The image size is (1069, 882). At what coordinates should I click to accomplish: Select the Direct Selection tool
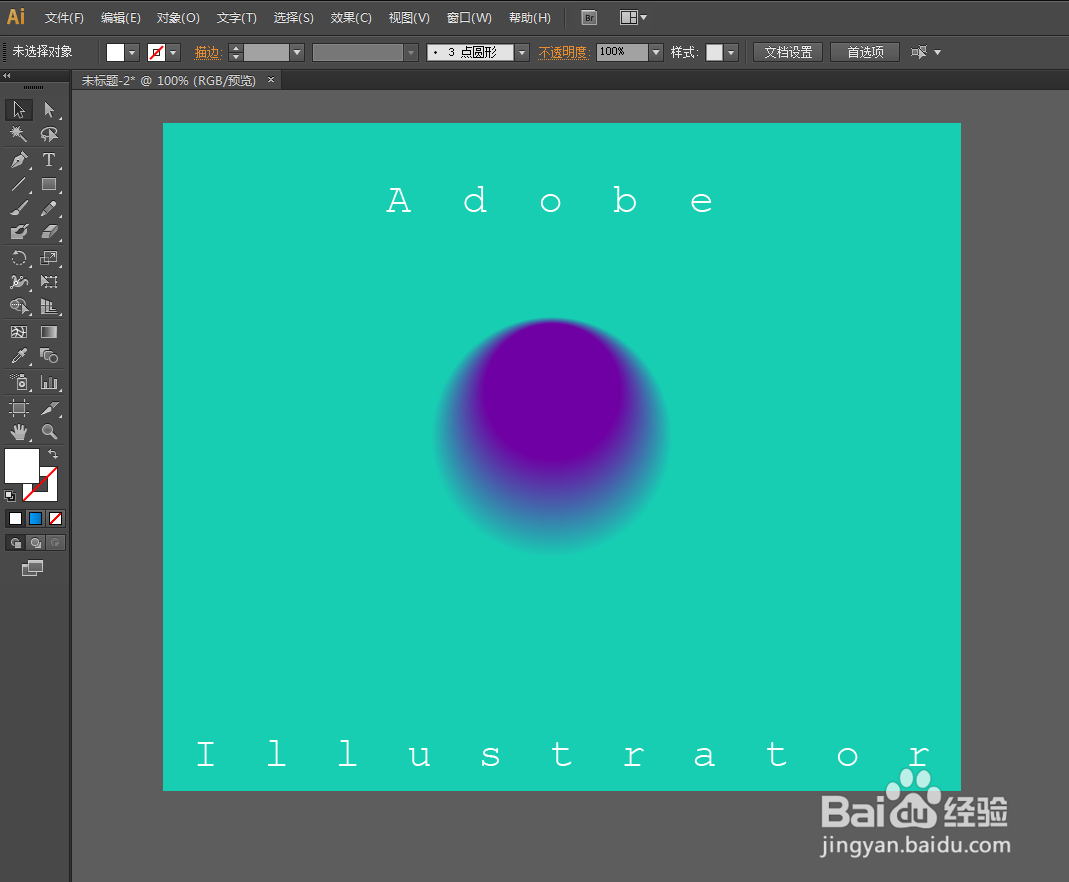pyautogui.click(x=48, y=109)
